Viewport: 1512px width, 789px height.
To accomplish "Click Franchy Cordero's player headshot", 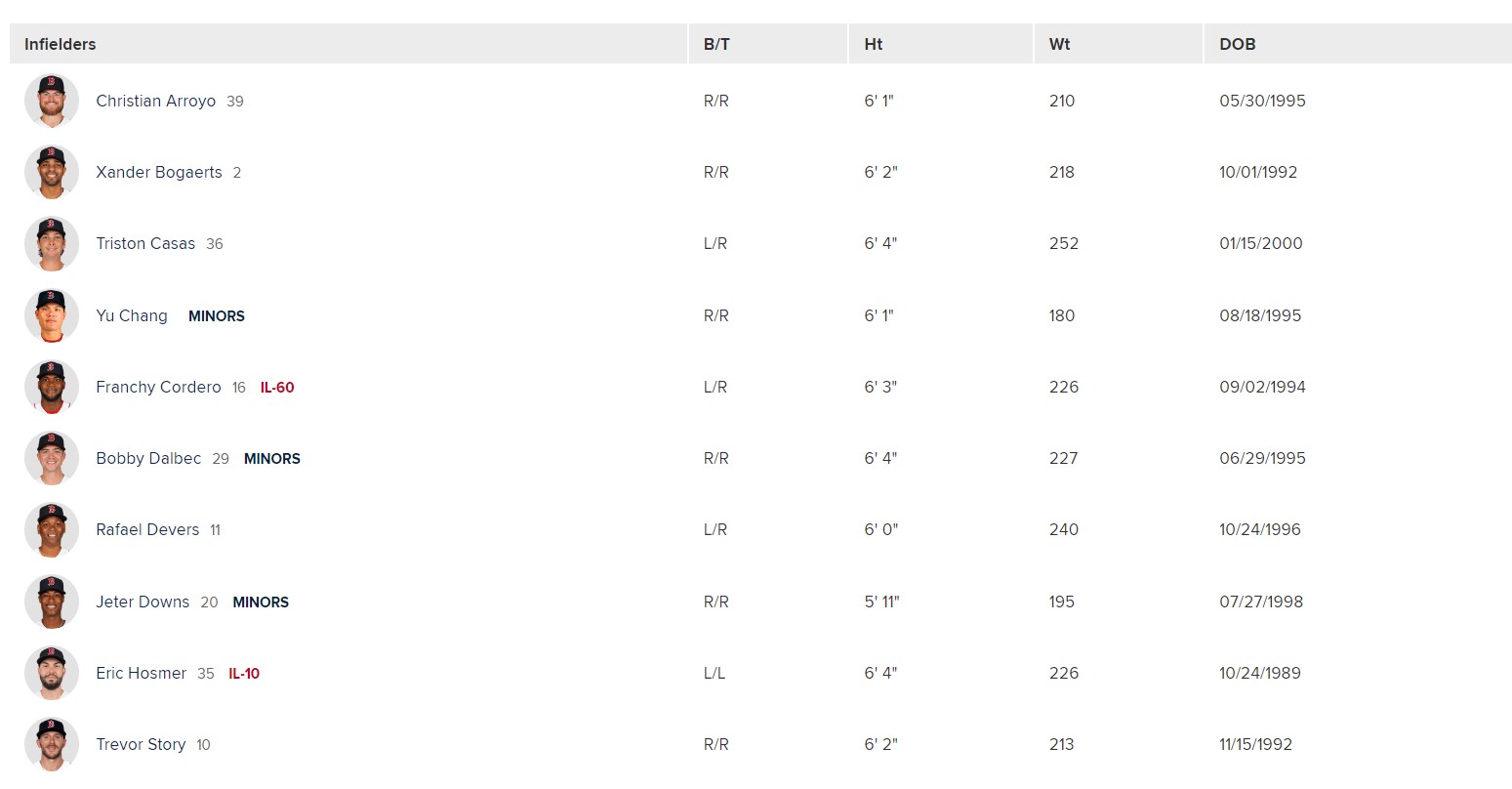I will click(51, 387).
